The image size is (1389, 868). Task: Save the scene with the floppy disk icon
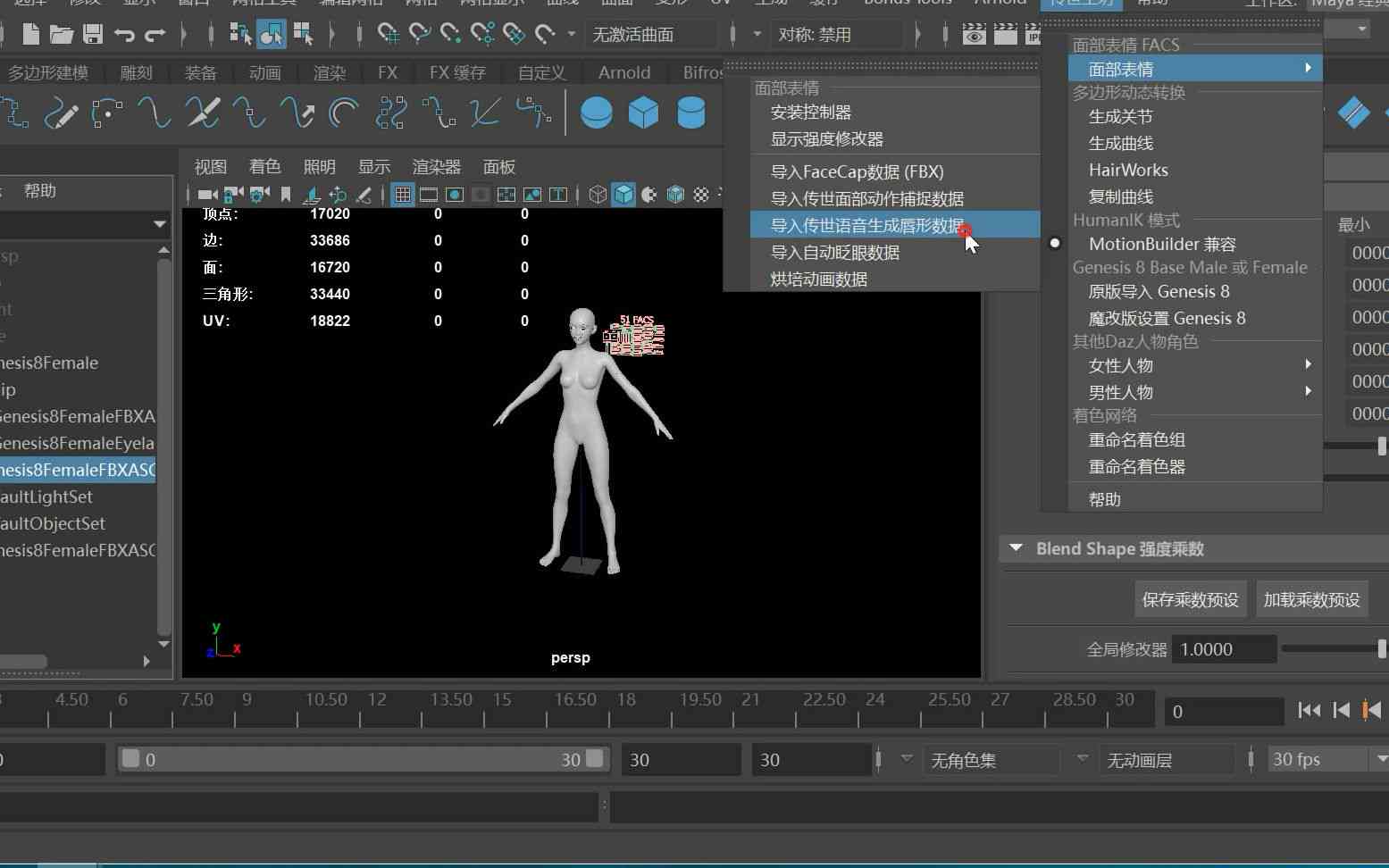click(x=93, y=35)
